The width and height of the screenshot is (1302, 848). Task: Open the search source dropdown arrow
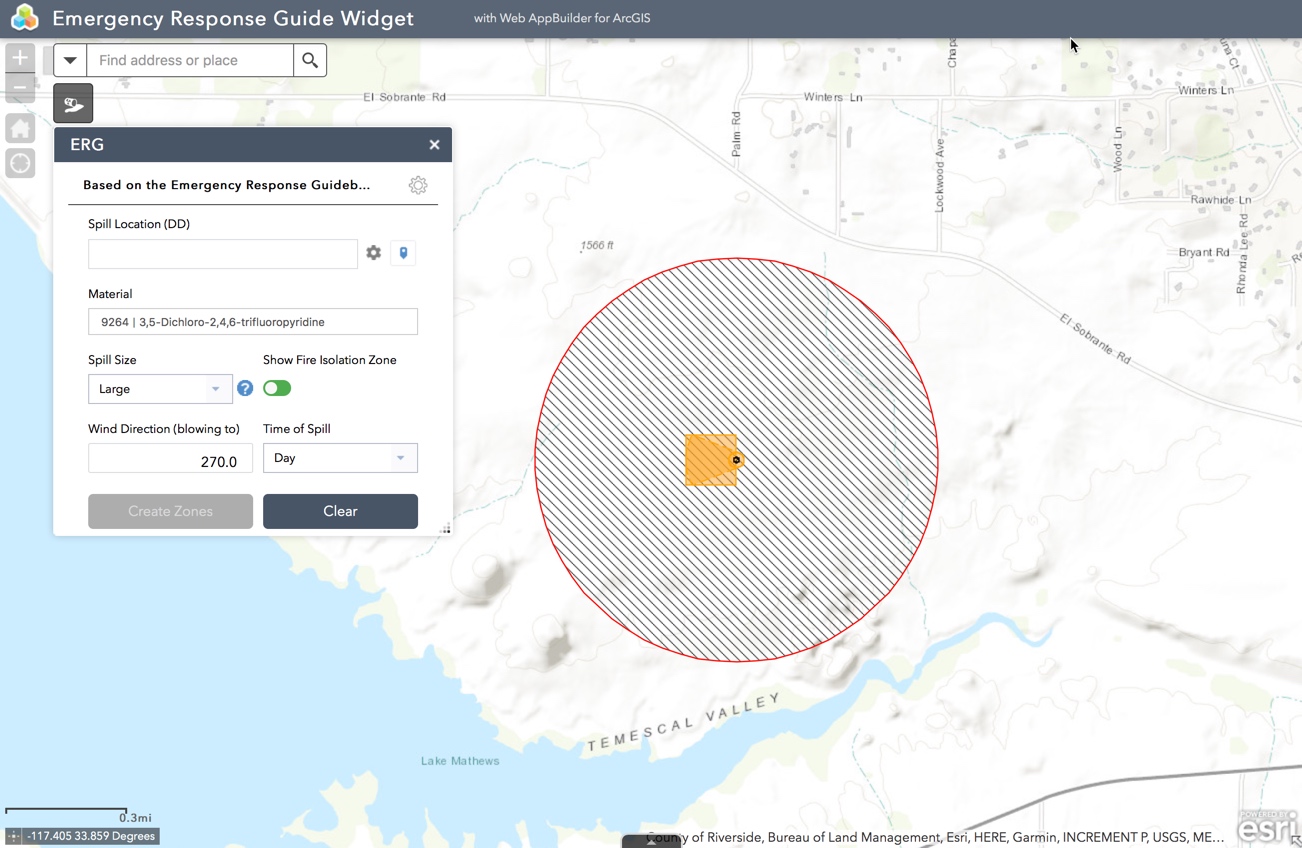70,60
